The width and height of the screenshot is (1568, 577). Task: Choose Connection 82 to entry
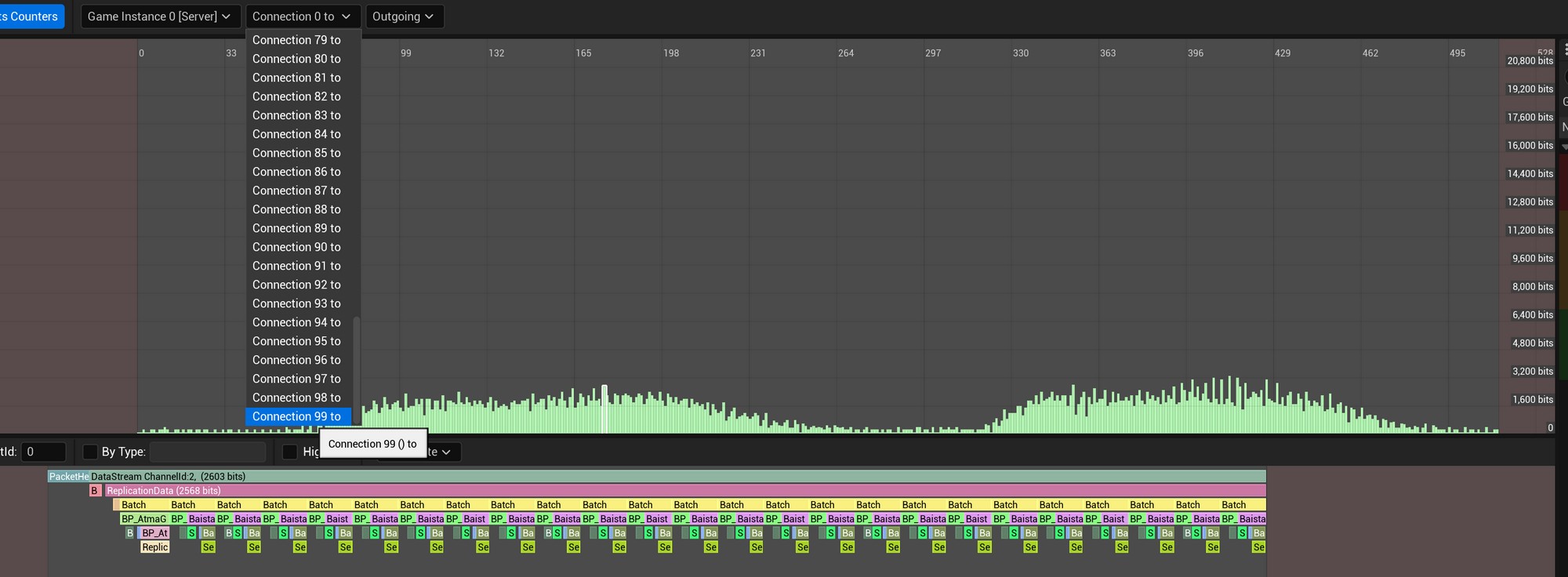pos(298,96)
